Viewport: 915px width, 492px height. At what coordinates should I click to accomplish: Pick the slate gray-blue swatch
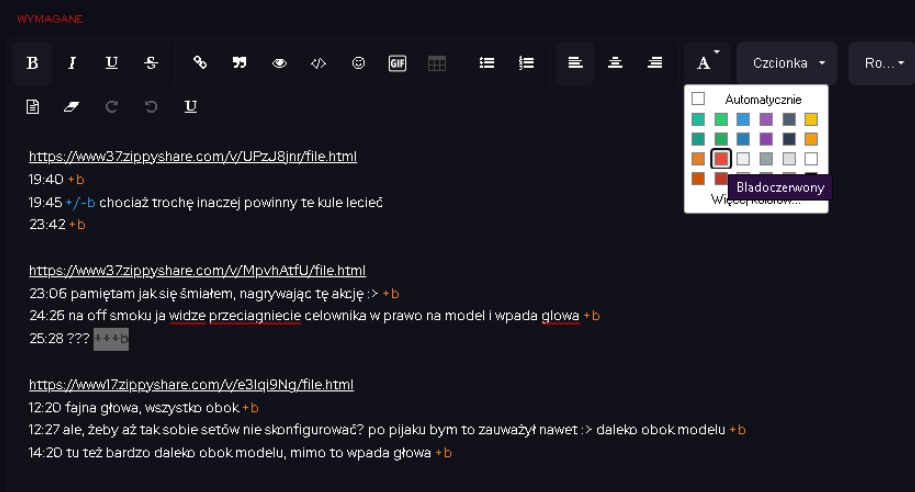click(x=788, y=120)
